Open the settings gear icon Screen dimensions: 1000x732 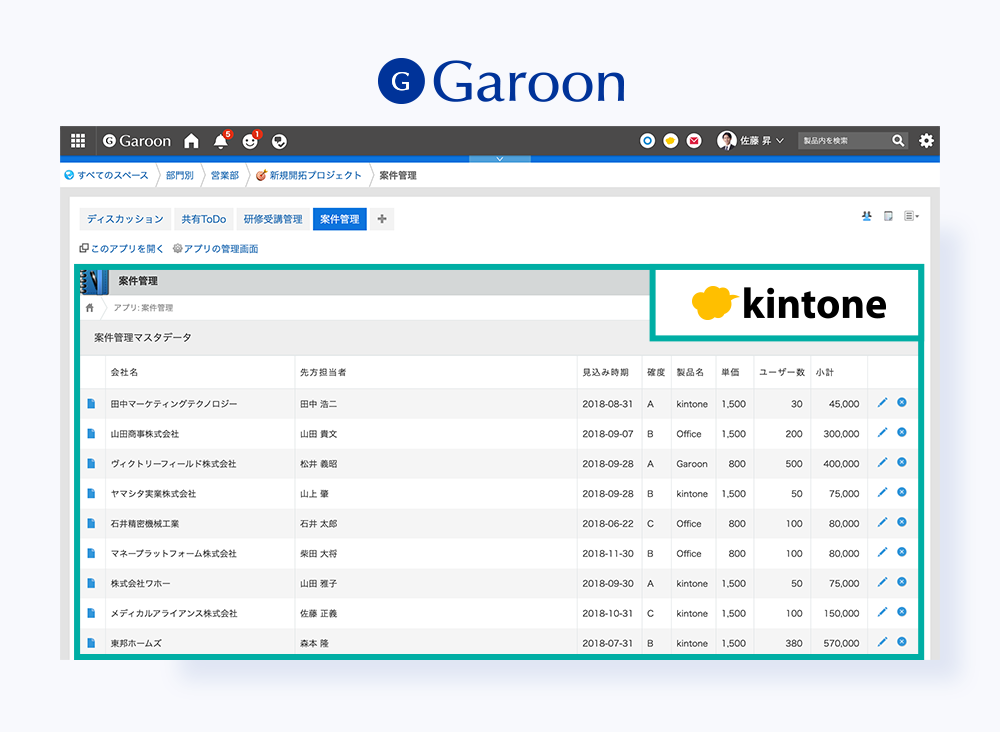point(926,141)
